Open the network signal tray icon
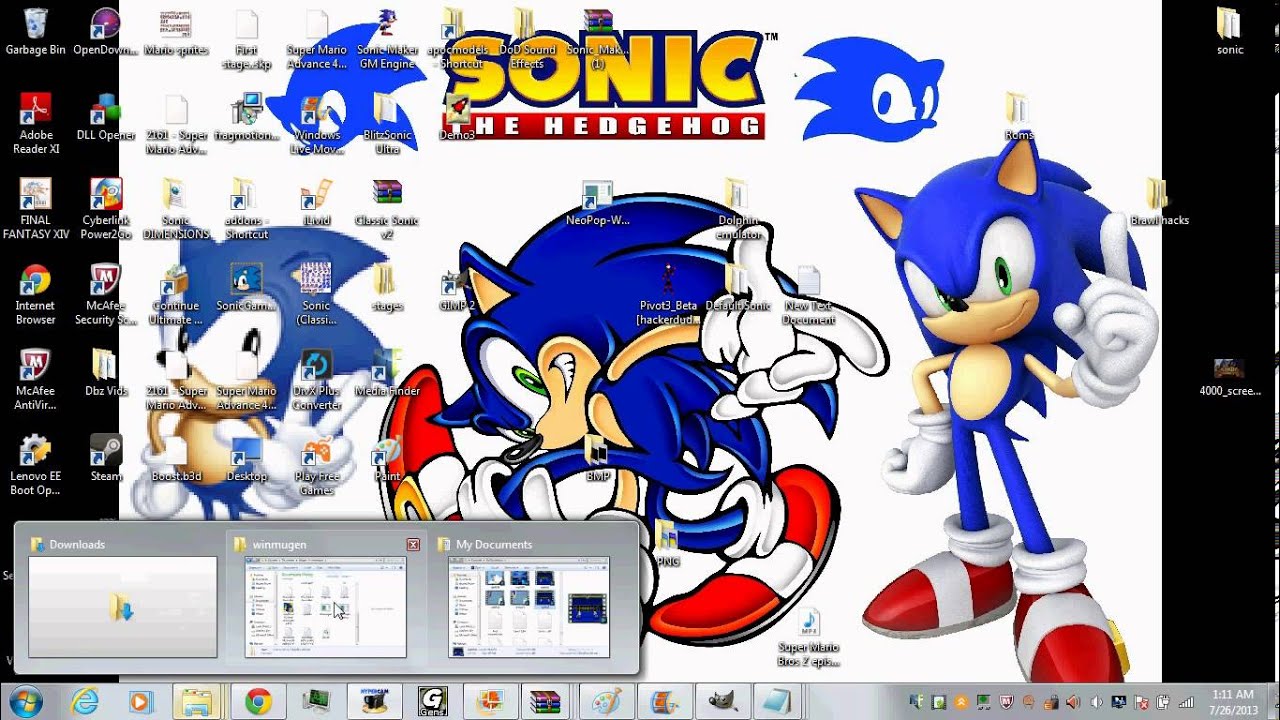This screenshot has height=720, width=1280. (x=1186, y=702)
